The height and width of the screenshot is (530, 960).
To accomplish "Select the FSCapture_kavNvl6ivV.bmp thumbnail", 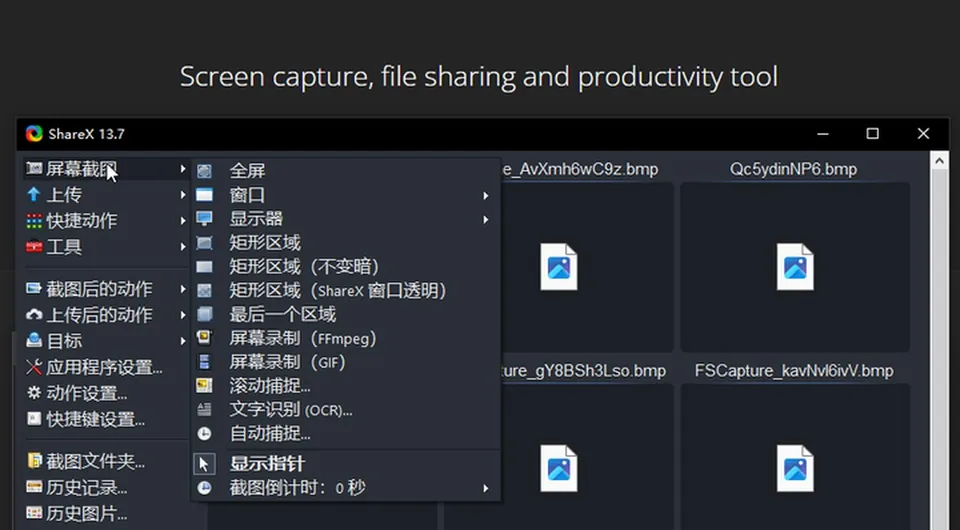I will click(x=795, y=457).
